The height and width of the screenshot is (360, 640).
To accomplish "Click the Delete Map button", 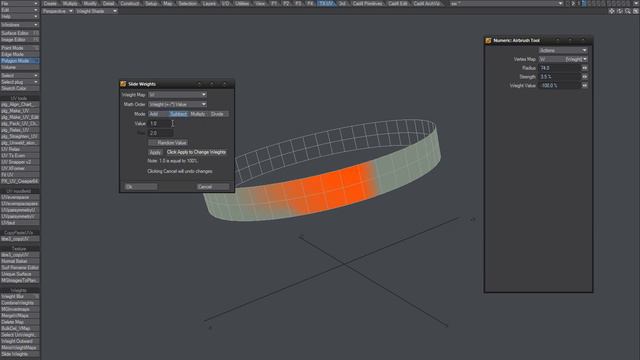I will click(20, 322).
